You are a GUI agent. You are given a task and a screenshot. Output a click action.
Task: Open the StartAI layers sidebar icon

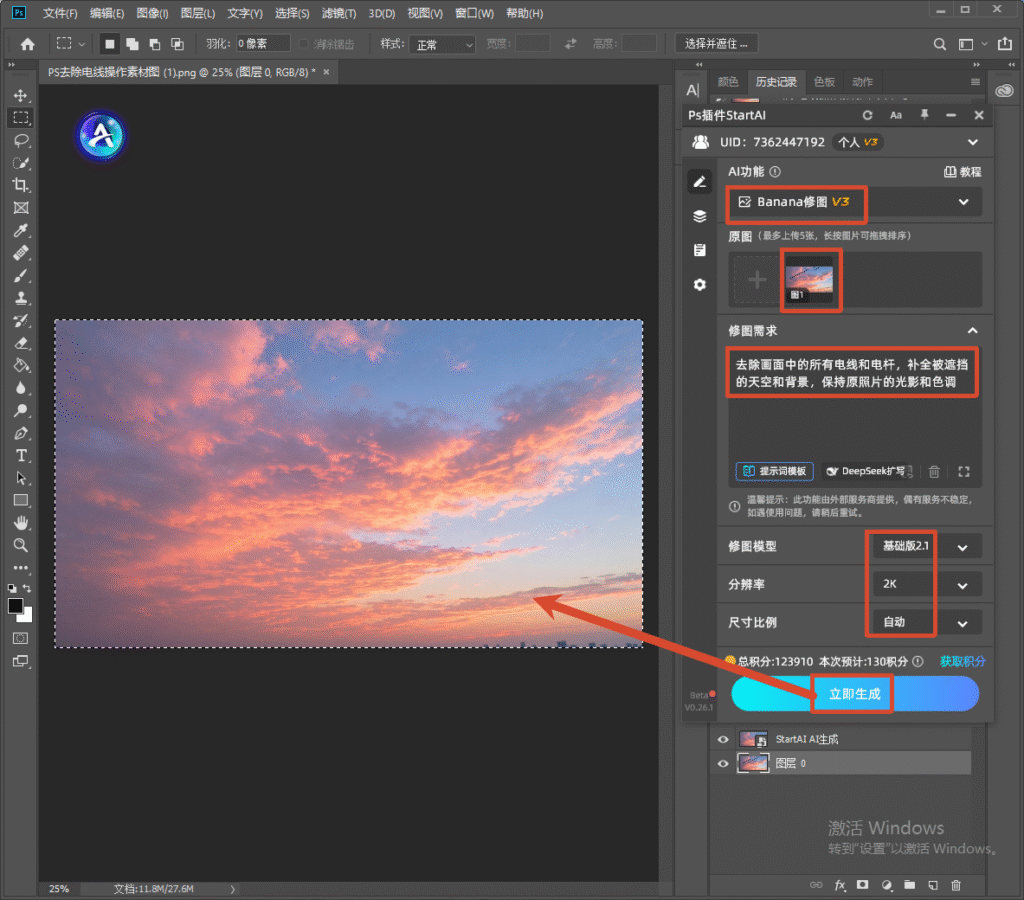699,216
